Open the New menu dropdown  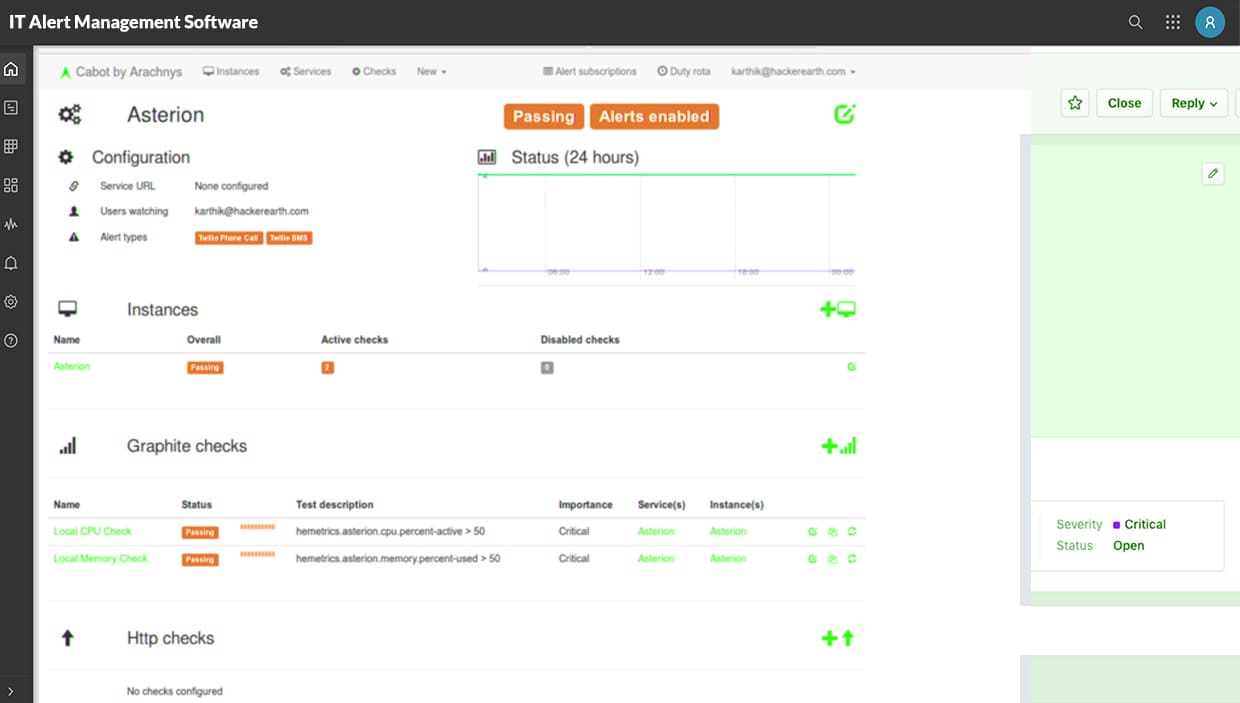430,71
